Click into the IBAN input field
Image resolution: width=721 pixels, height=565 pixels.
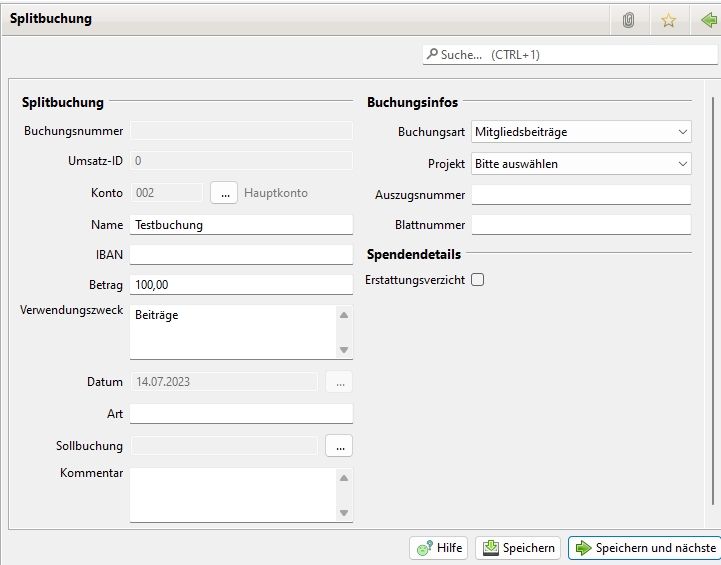point(241,255)
